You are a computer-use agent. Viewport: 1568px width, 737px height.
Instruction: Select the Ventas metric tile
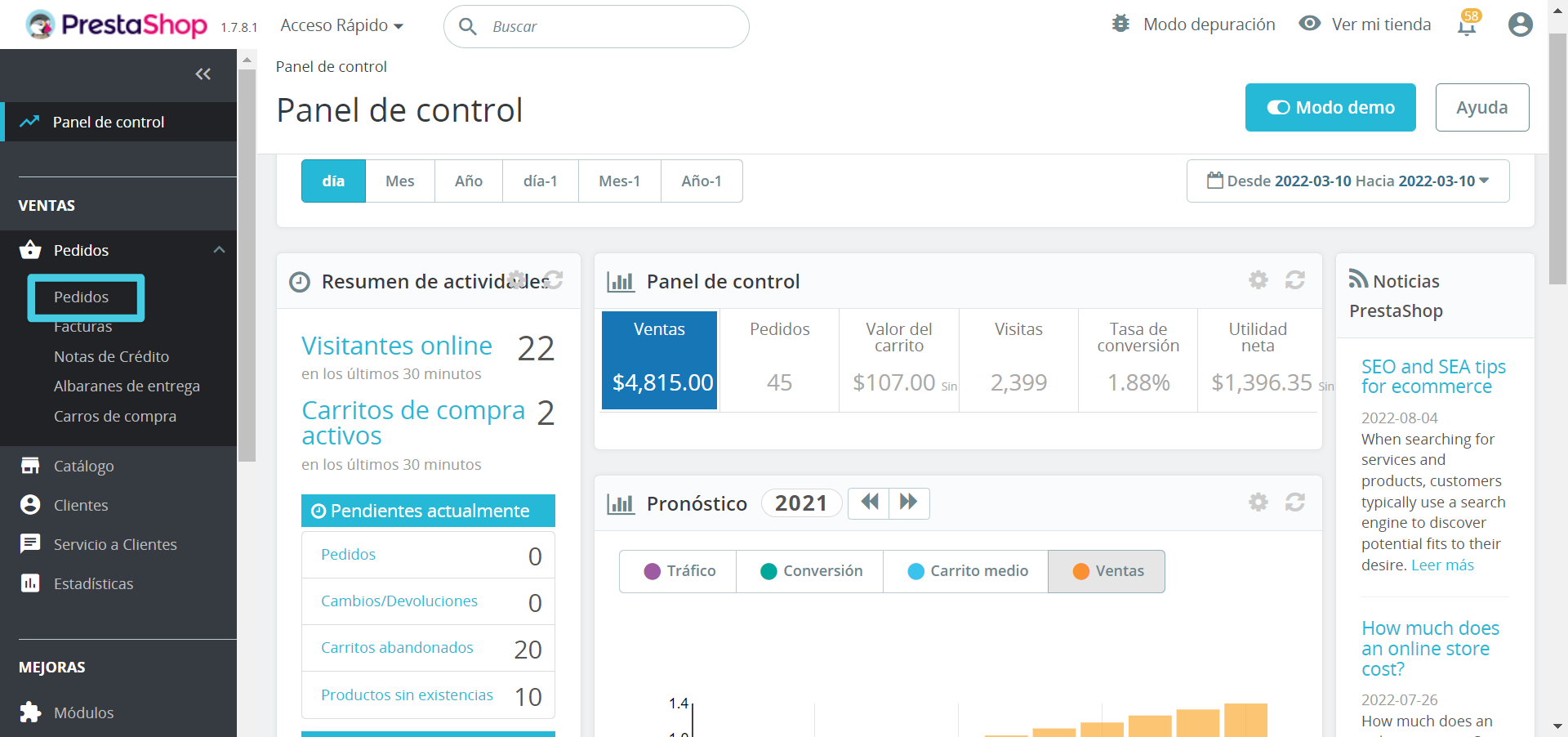click(660, 360)
